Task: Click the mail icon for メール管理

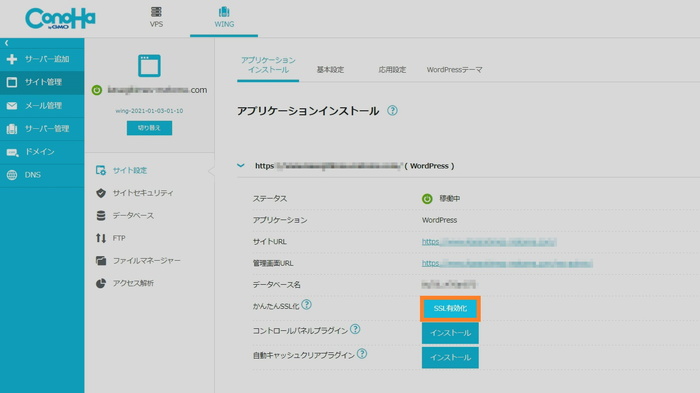Action: click(12, 106)
